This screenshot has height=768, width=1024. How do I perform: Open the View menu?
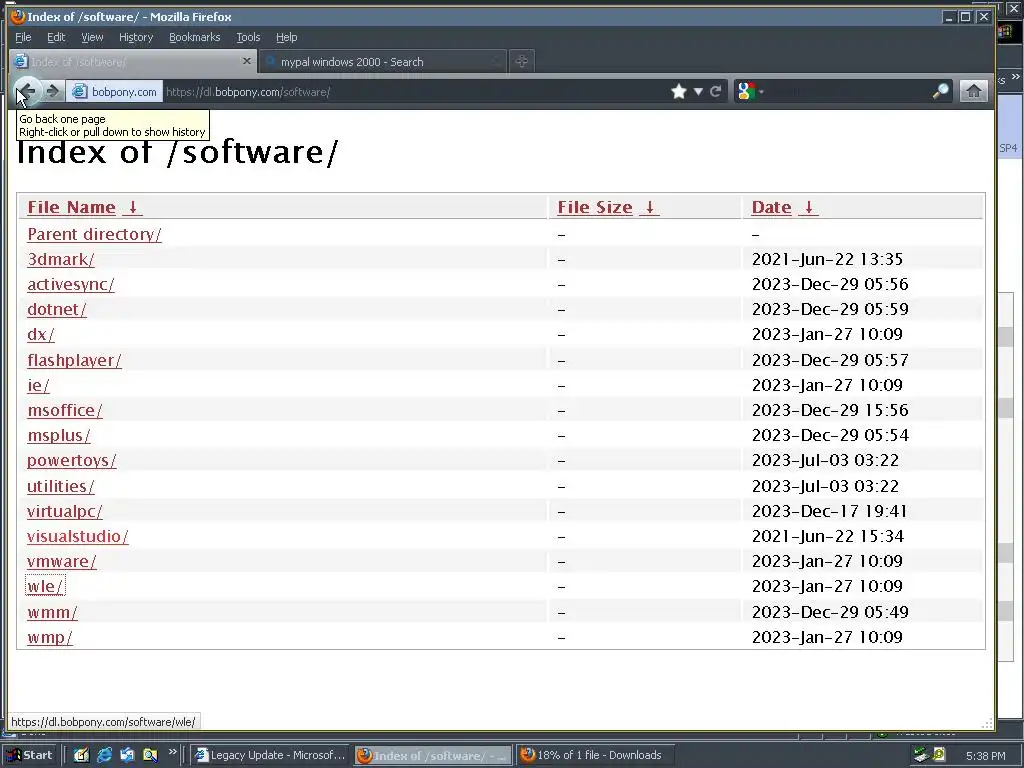[x=92, y=37]
